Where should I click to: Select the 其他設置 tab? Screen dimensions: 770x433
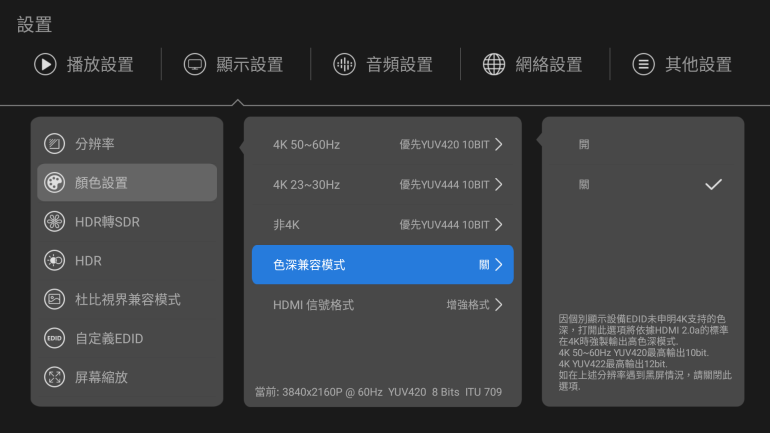coord(682,64)
